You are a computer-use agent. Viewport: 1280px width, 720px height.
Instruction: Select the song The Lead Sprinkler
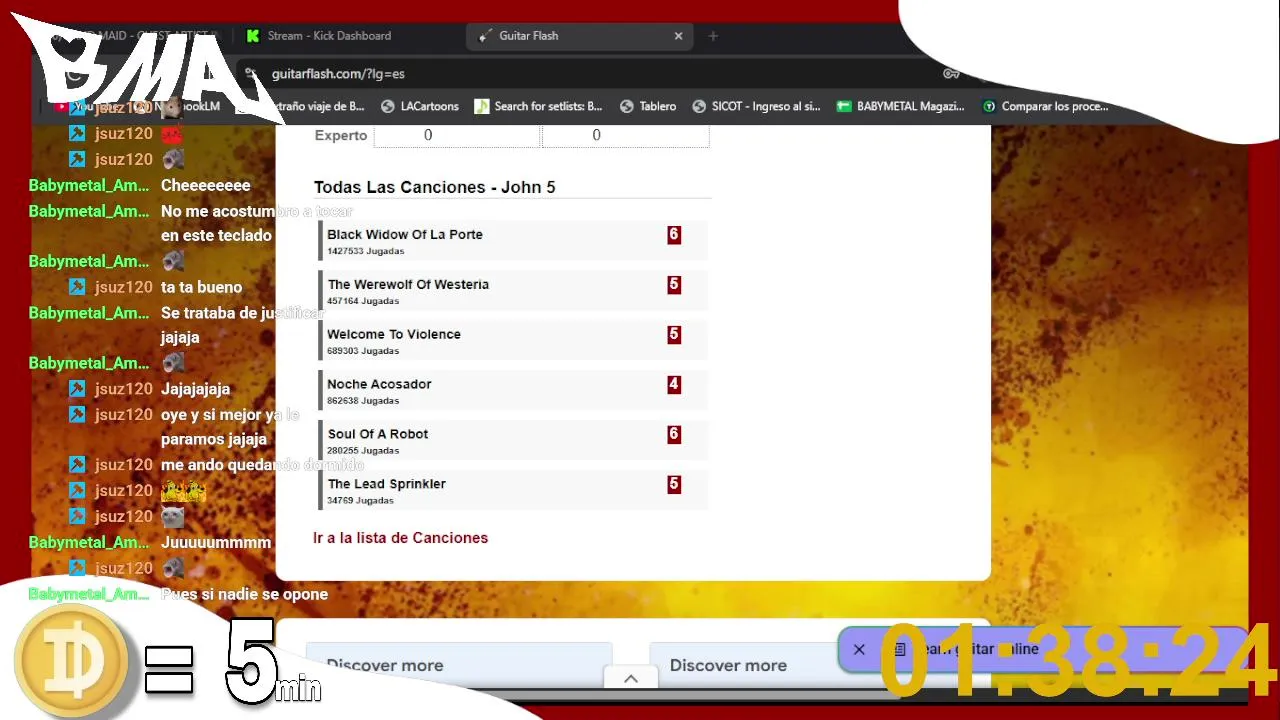[x=513, y=490]
